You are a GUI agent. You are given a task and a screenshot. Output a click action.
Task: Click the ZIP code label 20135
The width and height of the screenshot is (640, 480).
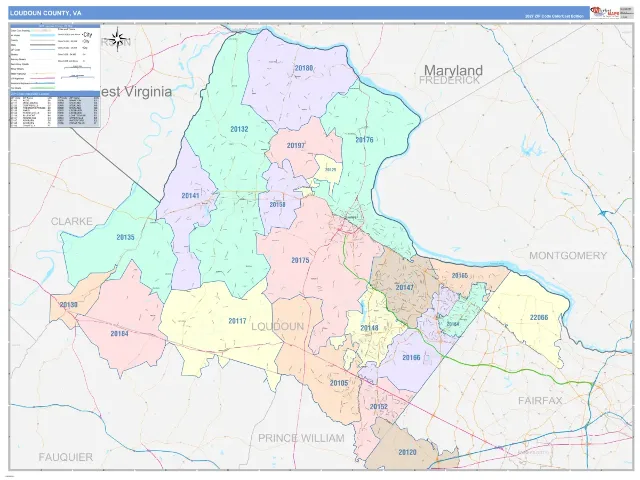click(125, 237)
